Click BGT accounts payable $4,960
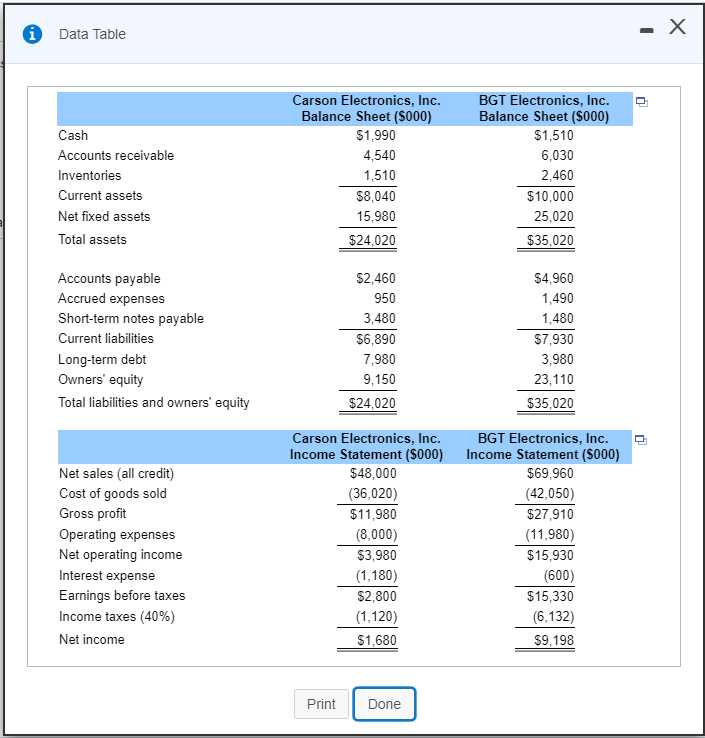Viewport: 705px width, 738px height. click(554, 279)
